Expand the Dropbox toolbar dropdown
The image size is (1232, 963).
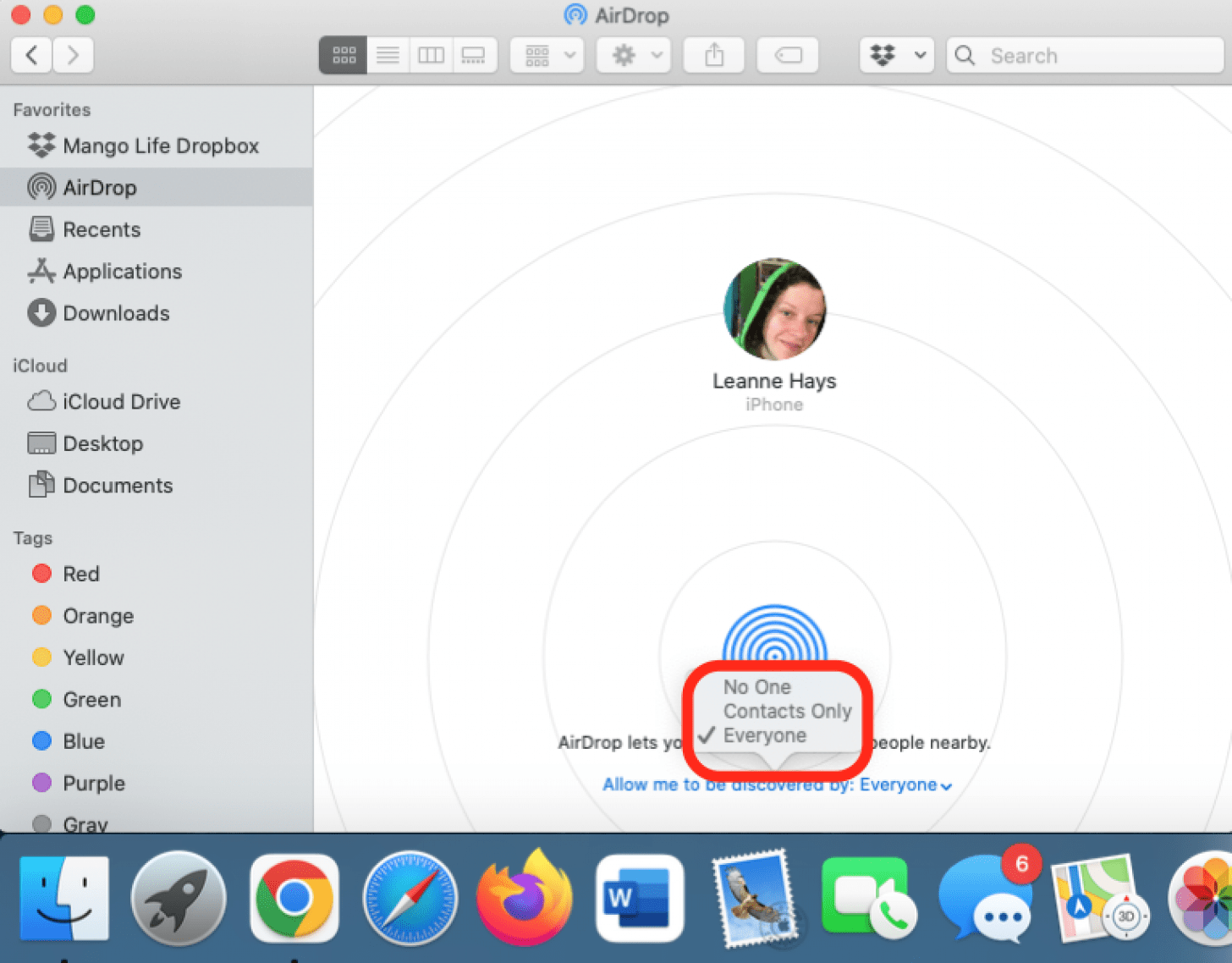897,56
